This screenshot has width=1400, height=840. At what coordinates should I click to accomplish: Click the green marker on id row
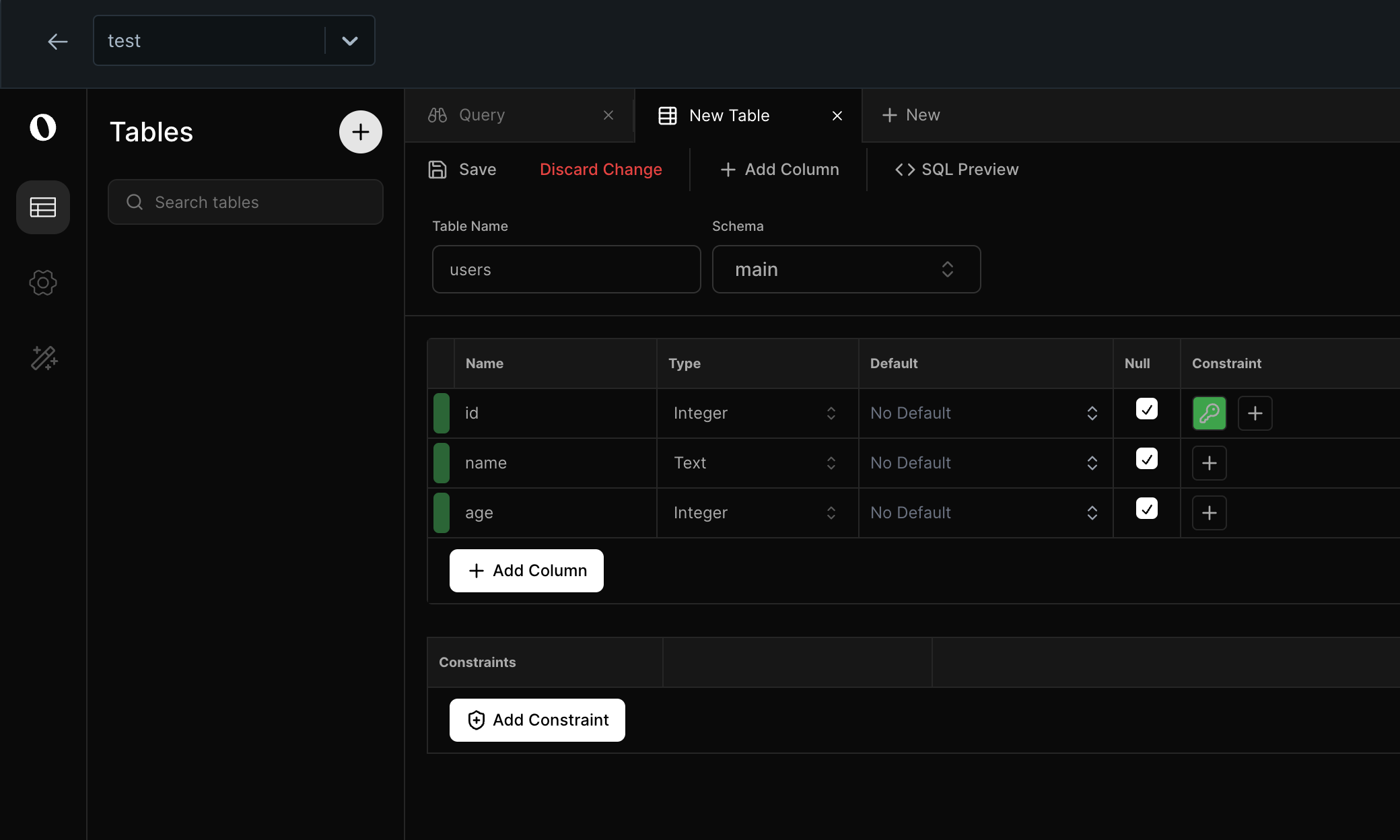tap(442, 413)
